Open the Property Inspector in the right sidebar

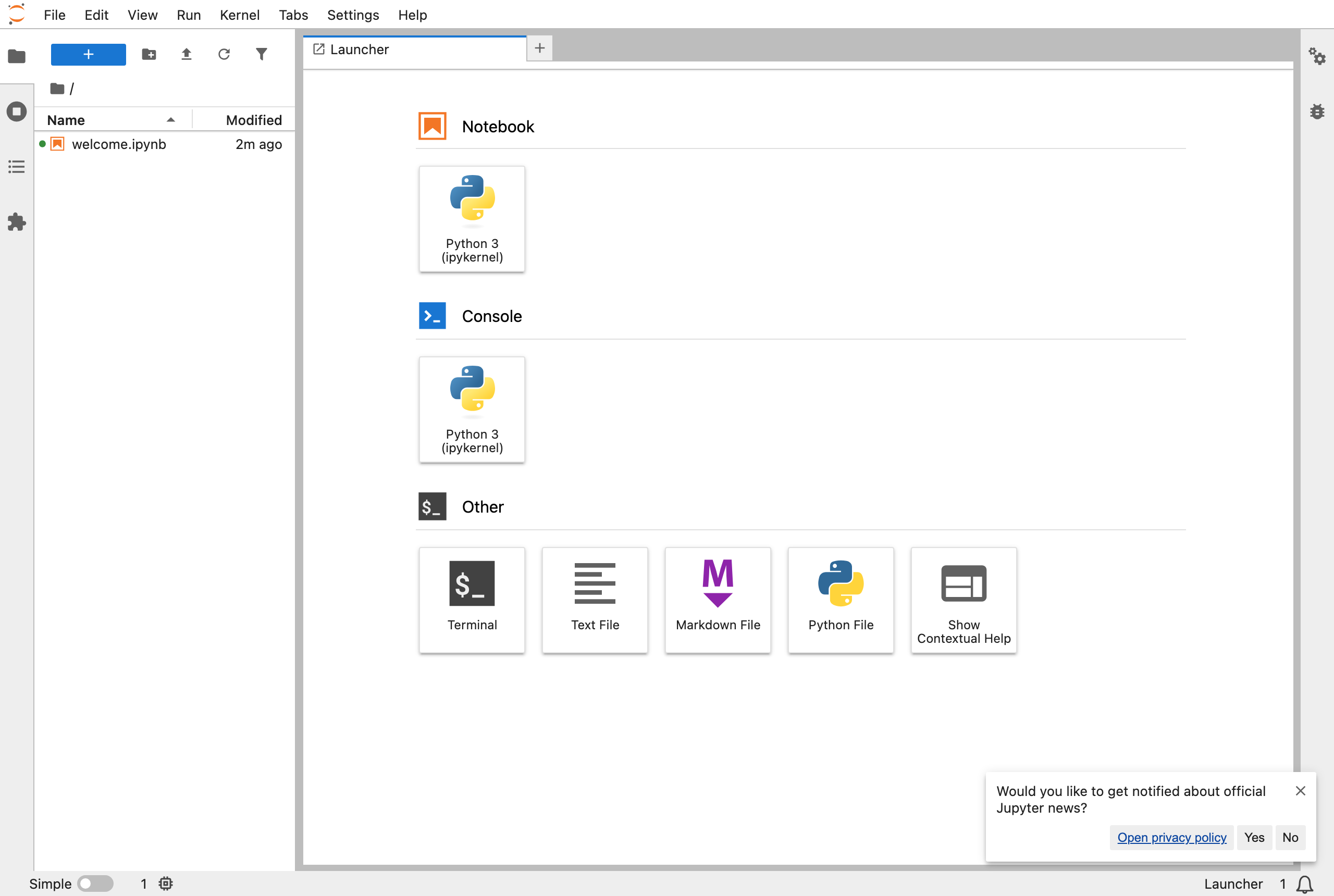[x=1317, y=56]
